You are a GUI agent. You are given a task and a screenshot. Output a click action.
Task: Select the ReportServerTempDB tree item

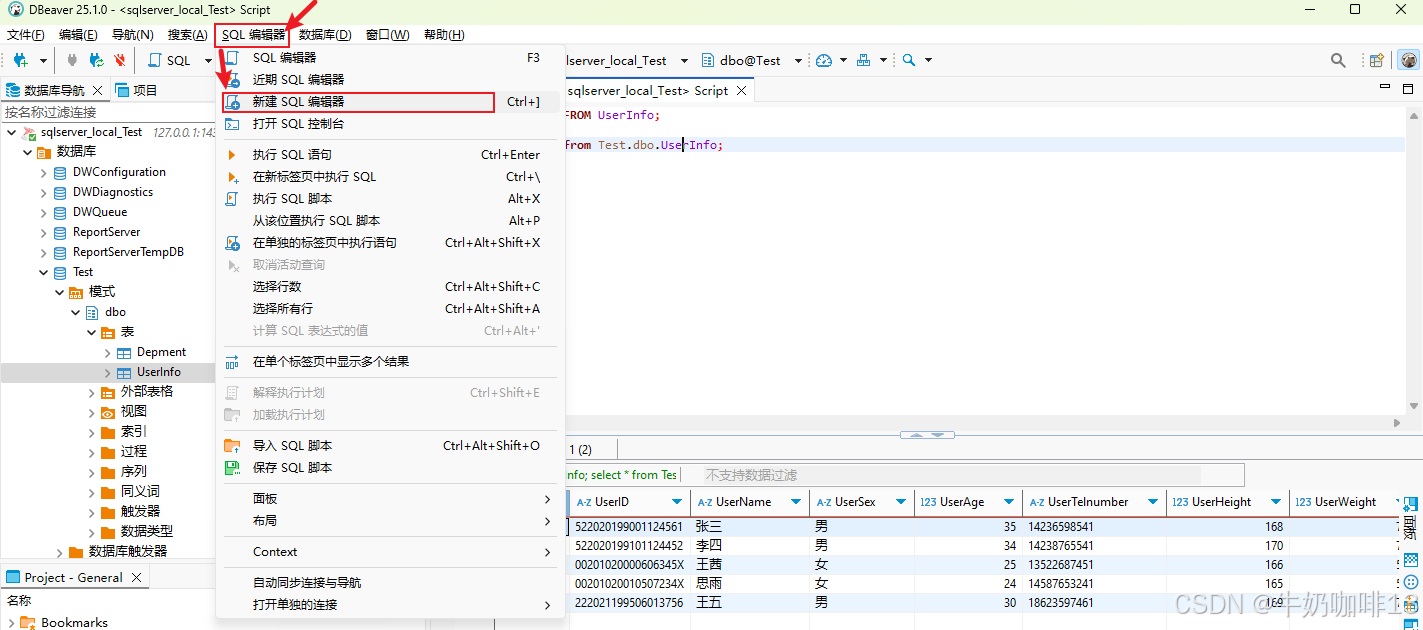click(128, 252)
